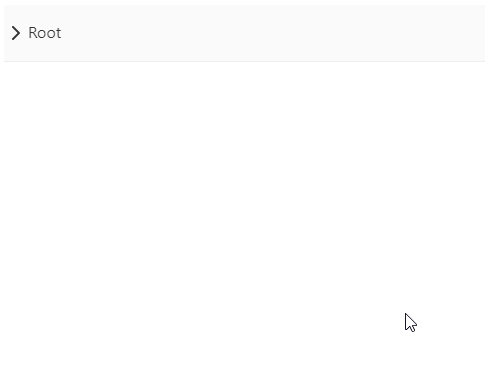The image size is (490, 381).
Task: Expand the Root tree node
Action: [16, 33]
